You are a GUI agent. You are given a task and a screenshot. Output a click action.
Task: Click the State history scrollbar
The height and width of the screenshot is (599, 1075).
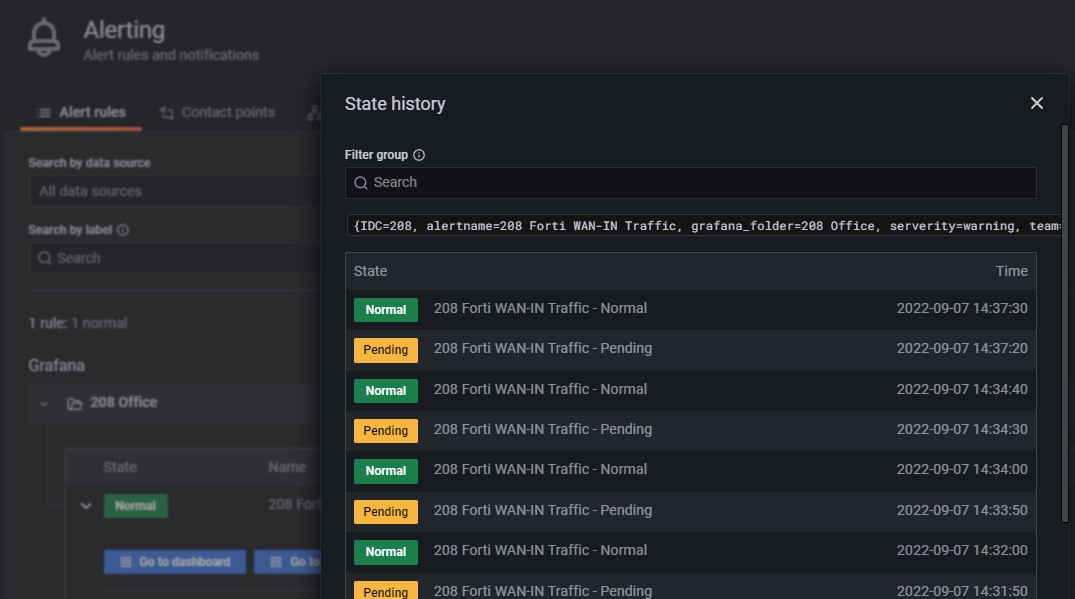(1065, 323)
